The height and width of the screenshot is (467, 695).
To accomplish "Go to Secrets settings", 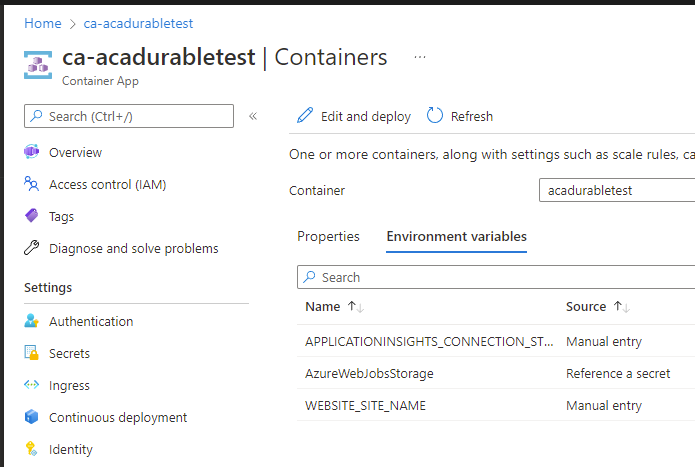I will 69,353.
